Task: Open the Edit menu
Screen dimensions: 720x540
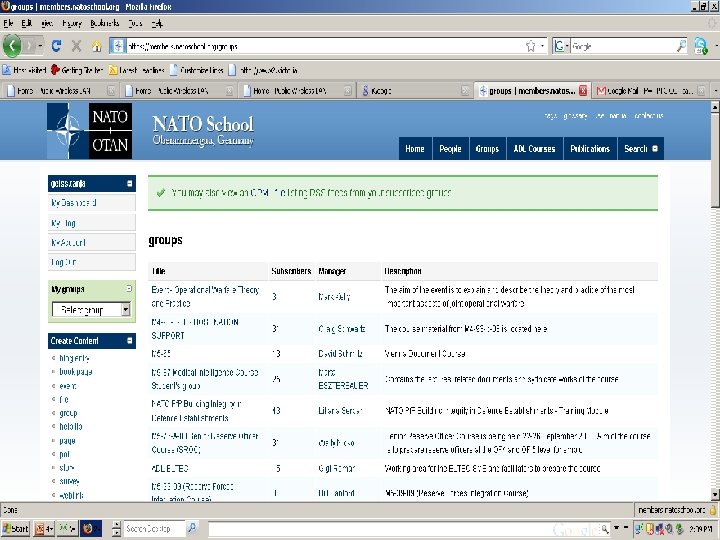Action: click(27, 23)
